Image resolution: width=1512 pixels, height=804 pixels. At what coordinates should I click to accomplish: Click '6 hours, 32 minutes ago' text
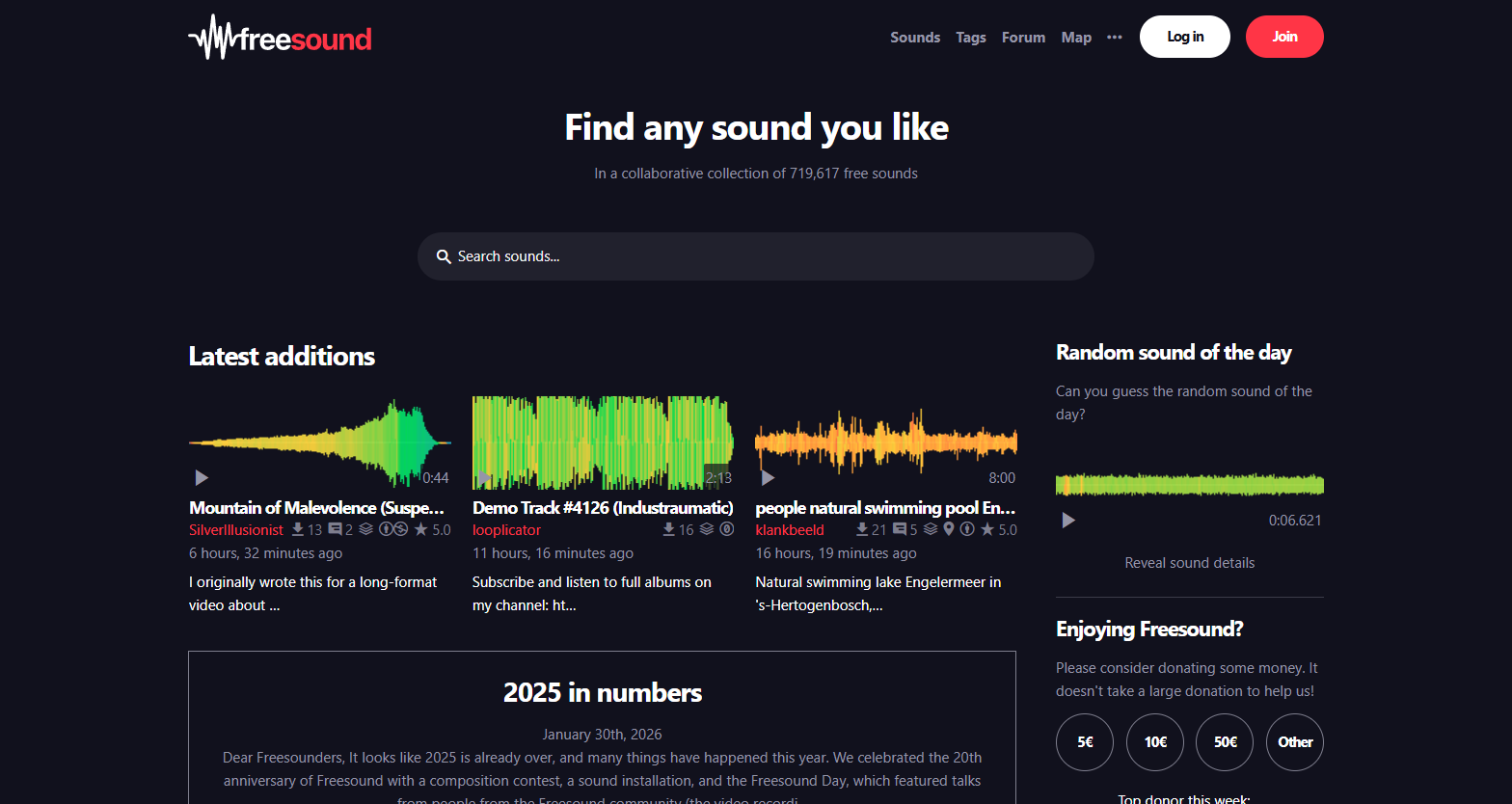point(266,553)
